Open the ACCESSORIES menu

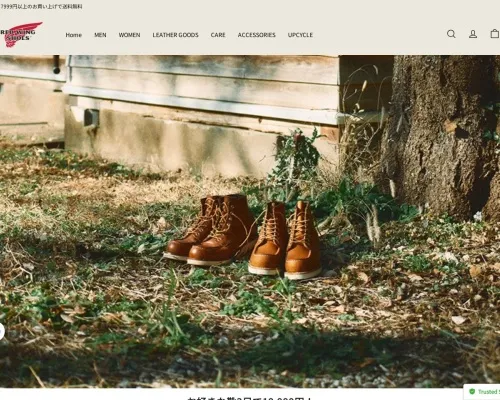click(257, 35)
